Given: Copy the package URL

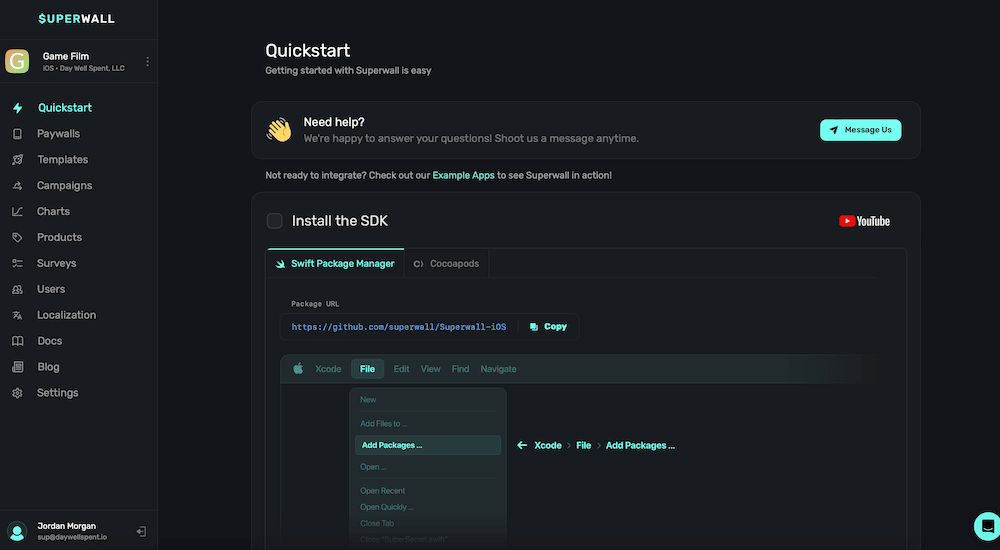Looking at the screenshot, I should click(x=548, y=327).
